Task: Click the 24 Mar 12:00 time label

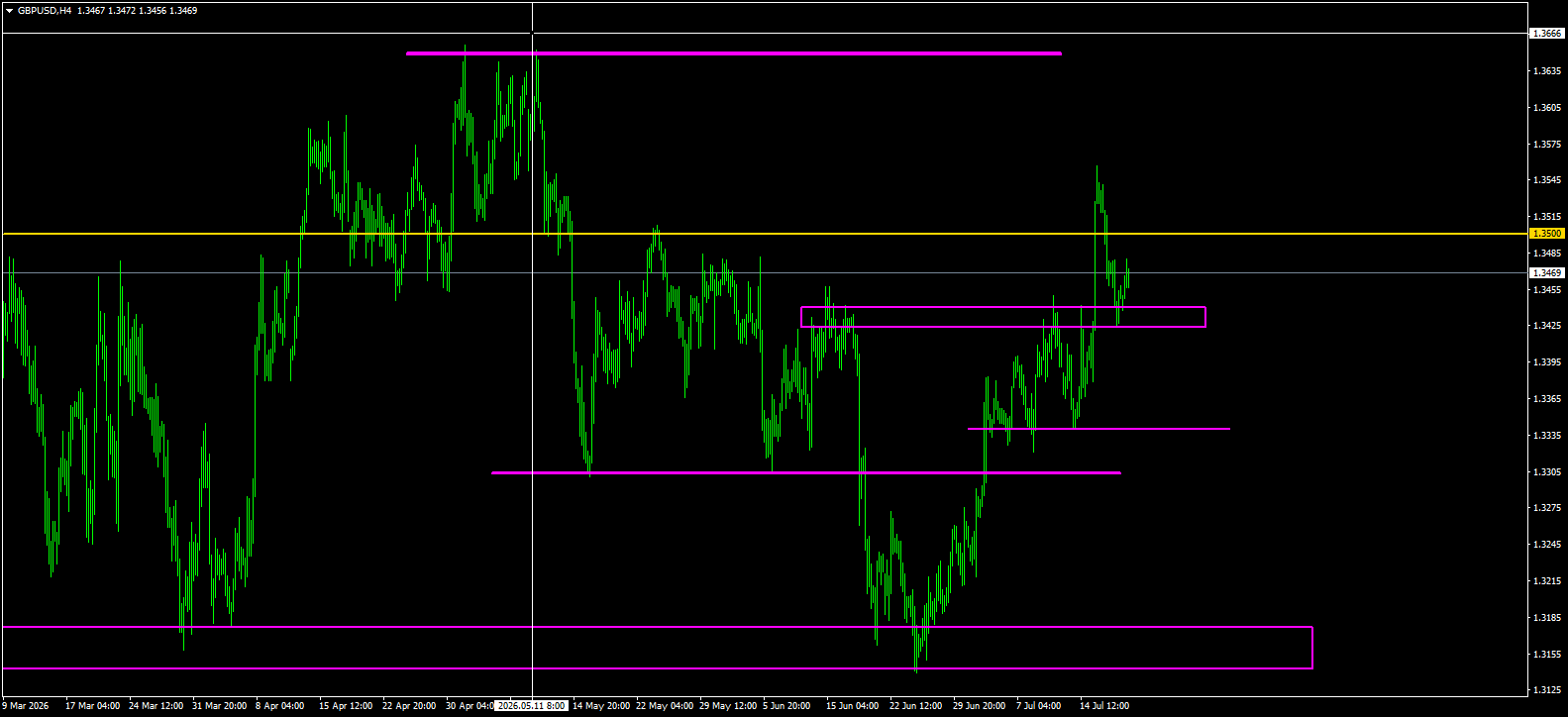Action: click(x=157, y=706)
